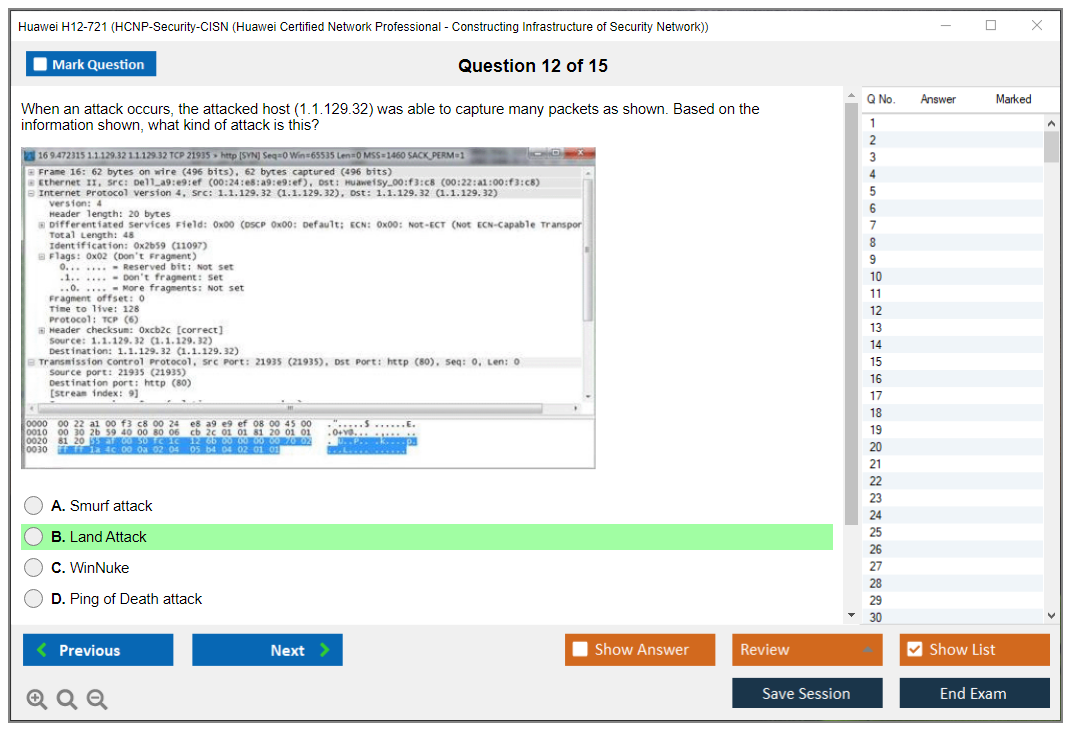Tick the Mark Question checkbox
This screenshot has width=1075, height=735.
(x=41, y=65)
